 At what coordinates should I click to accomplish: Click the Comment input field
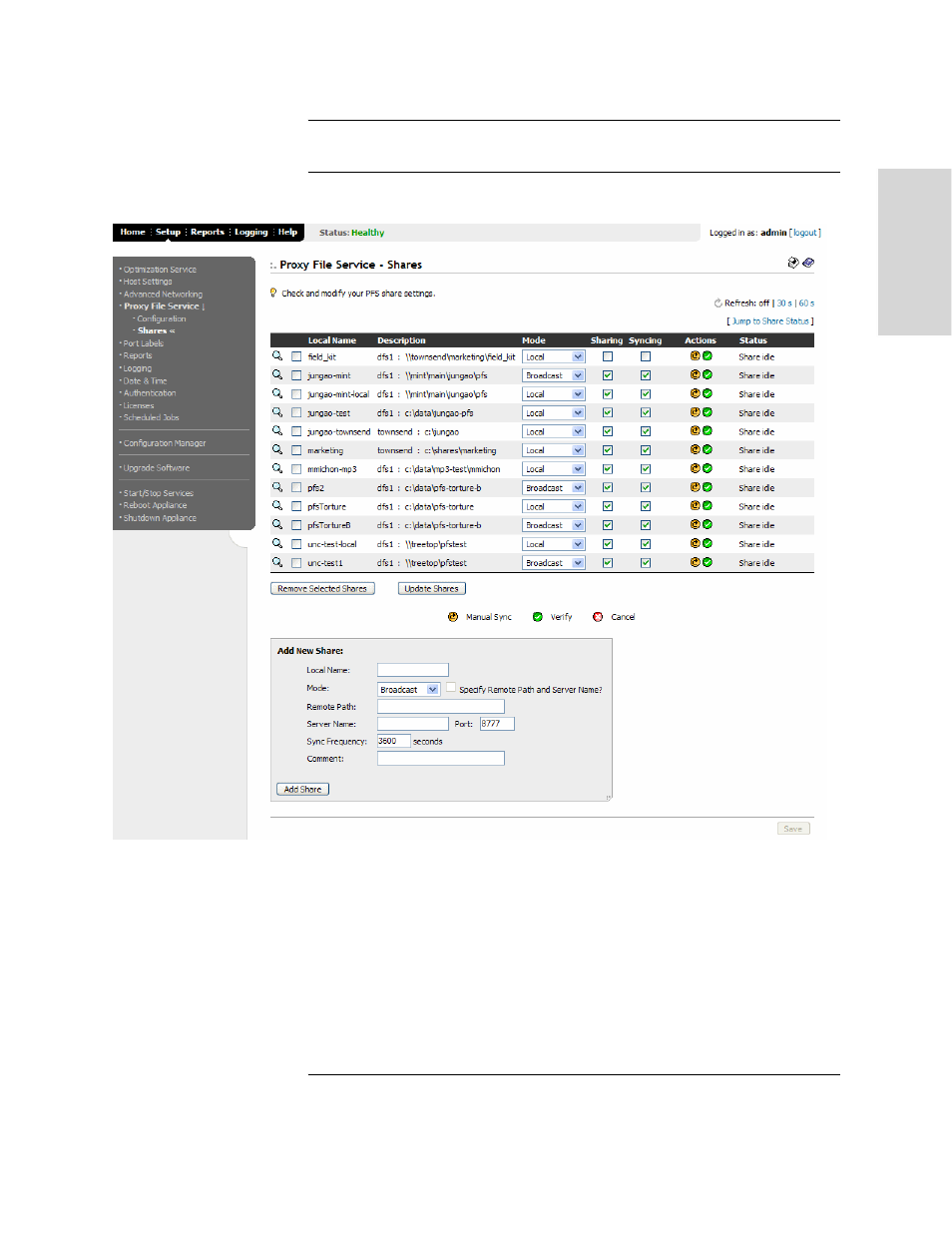coord(441,759)
